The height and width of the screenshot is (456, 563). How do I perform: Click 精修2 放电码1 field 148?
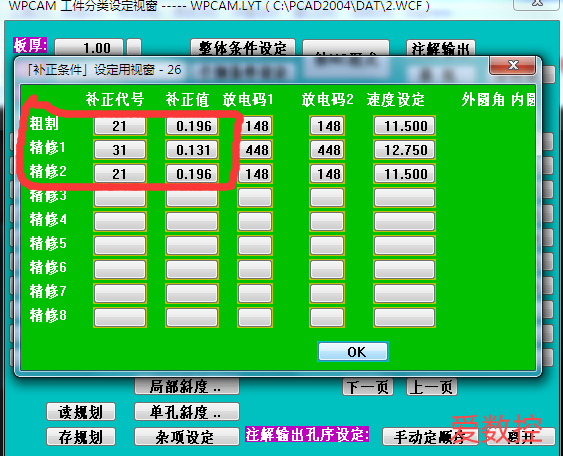click(255, 174)
